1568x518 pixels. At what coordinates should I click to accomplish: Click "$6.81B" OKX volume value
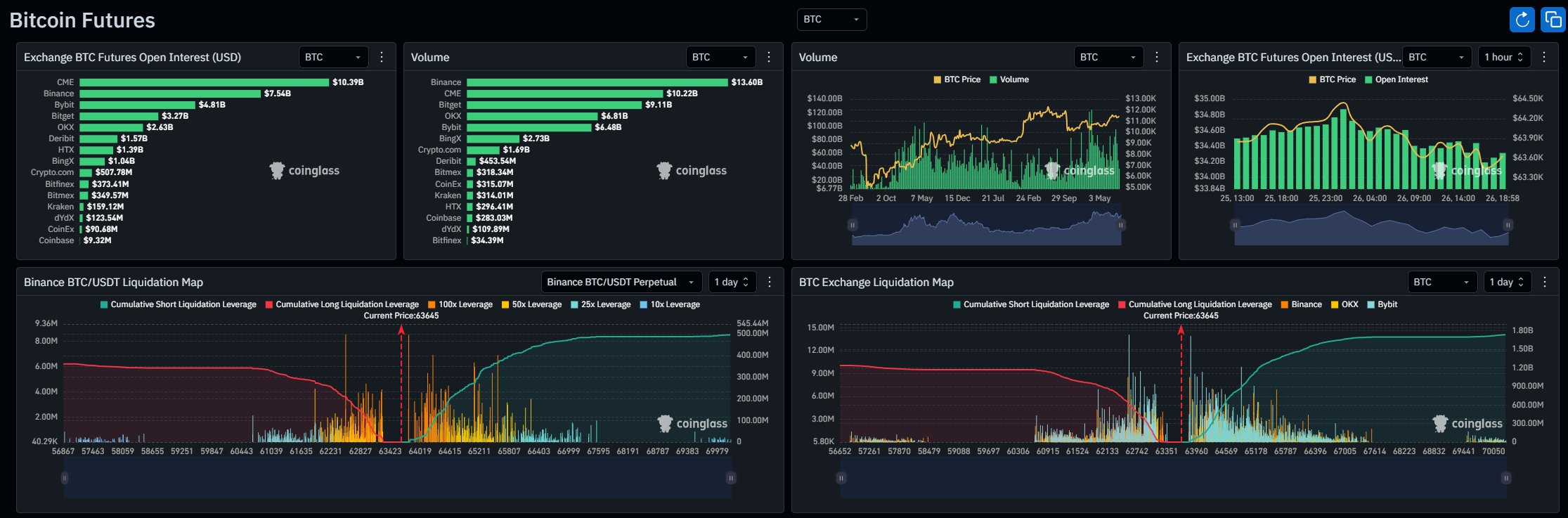pyautogui.click(x=614, y=116)
